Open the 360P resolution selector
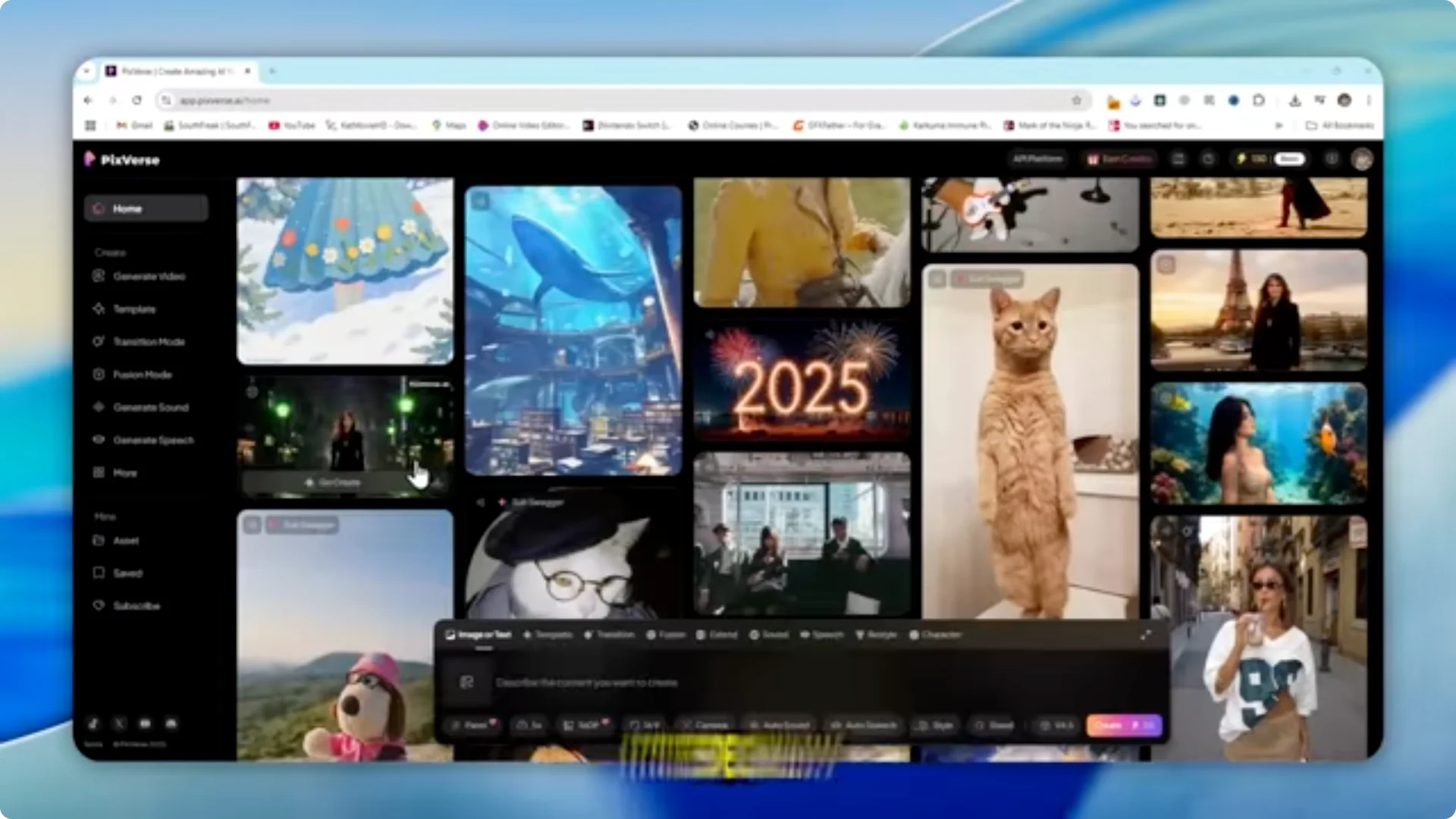This screenshot has width=1456, height=819. (585, 725)
